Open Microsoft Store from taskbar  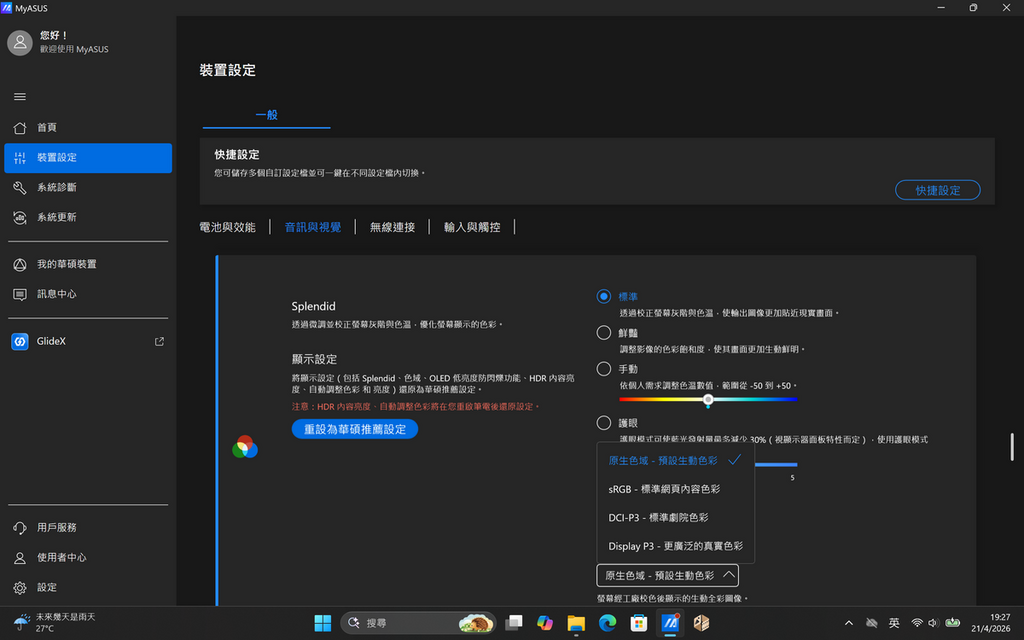coord(639,623)
